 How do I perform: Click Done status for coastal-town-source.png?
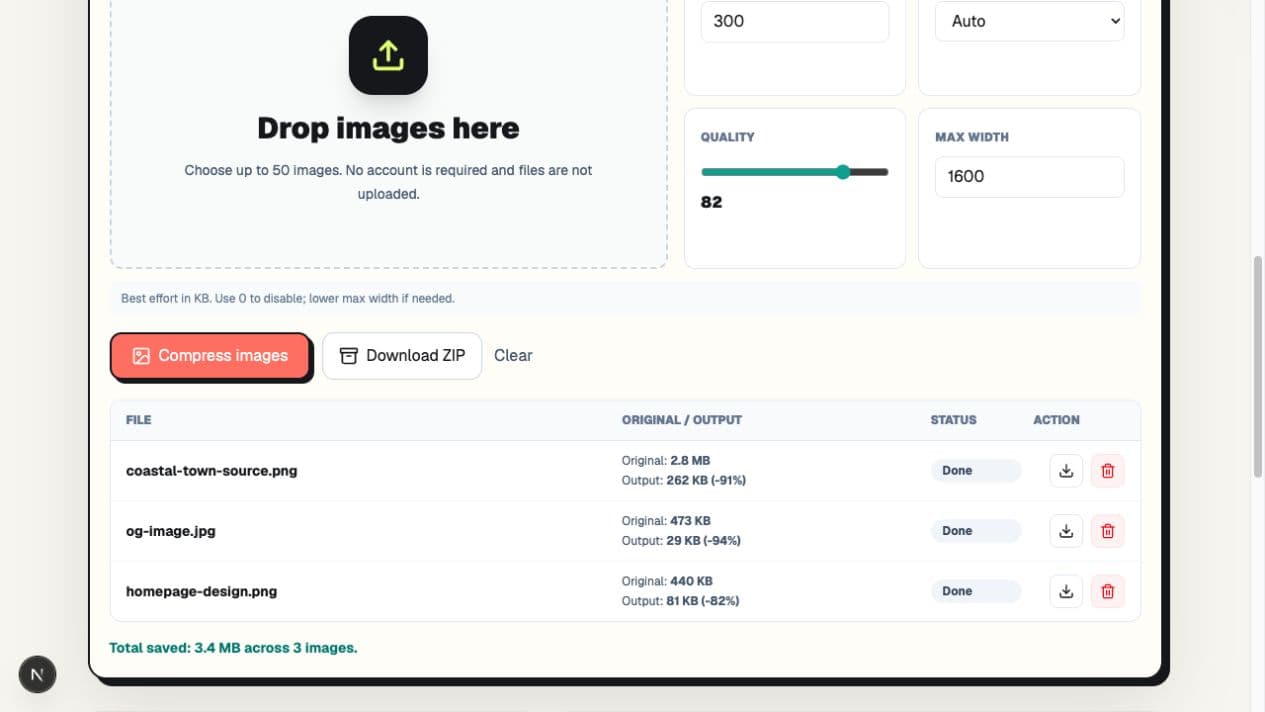[975, 470]
